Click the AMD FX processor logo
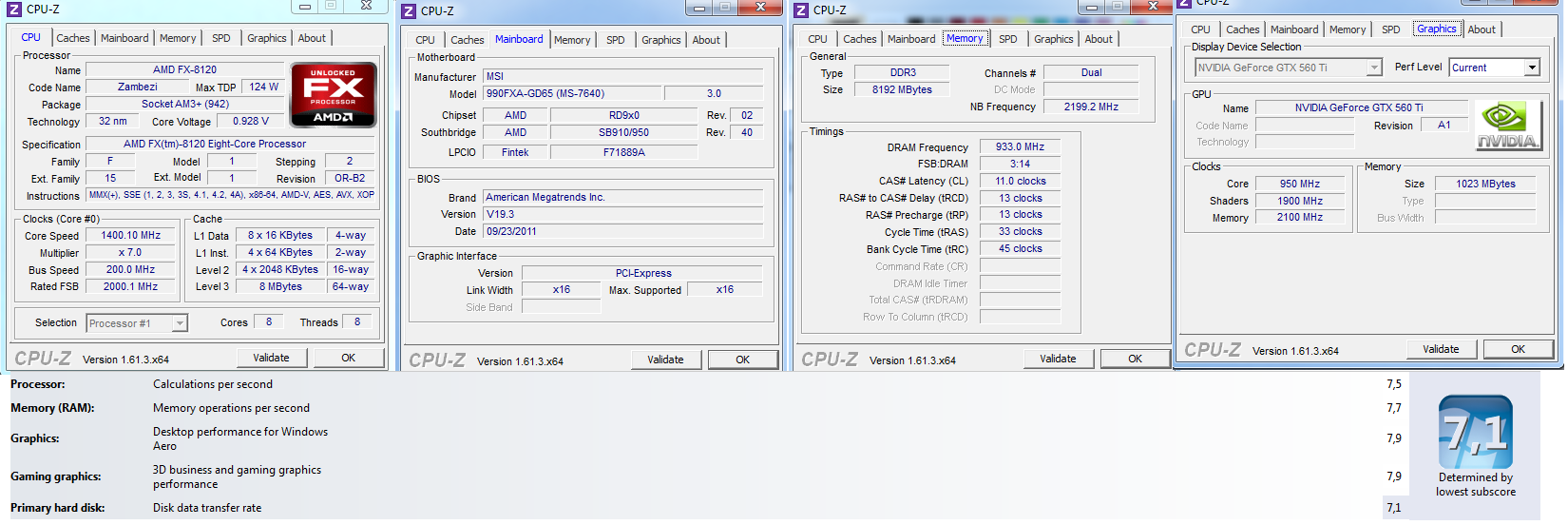Viewport: 1568px width, 525px height. pyautogui.click(x=334, y=94)
